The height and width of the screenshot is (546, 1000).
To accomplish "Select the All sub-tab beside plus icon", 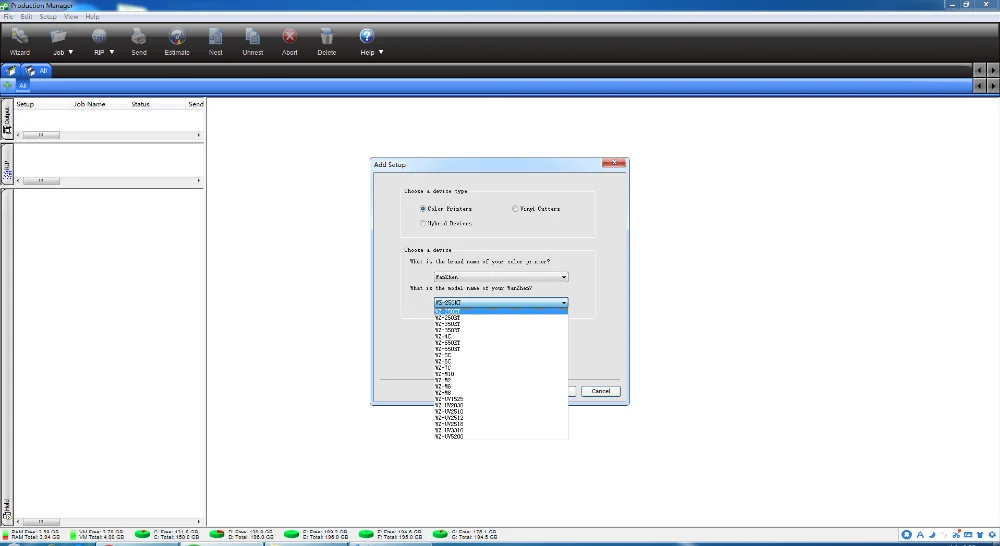I will (x=22, y=85).
